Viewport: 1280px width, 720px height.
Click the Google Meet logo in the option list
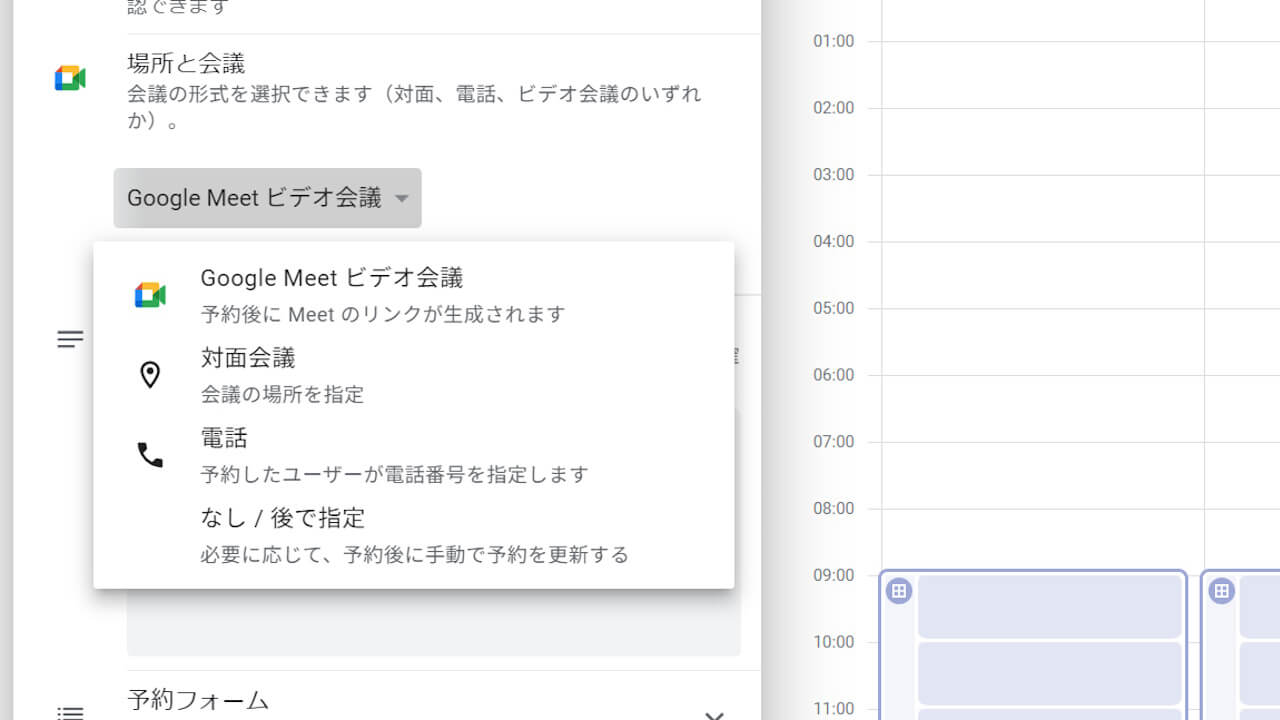(x=150, y=294)
